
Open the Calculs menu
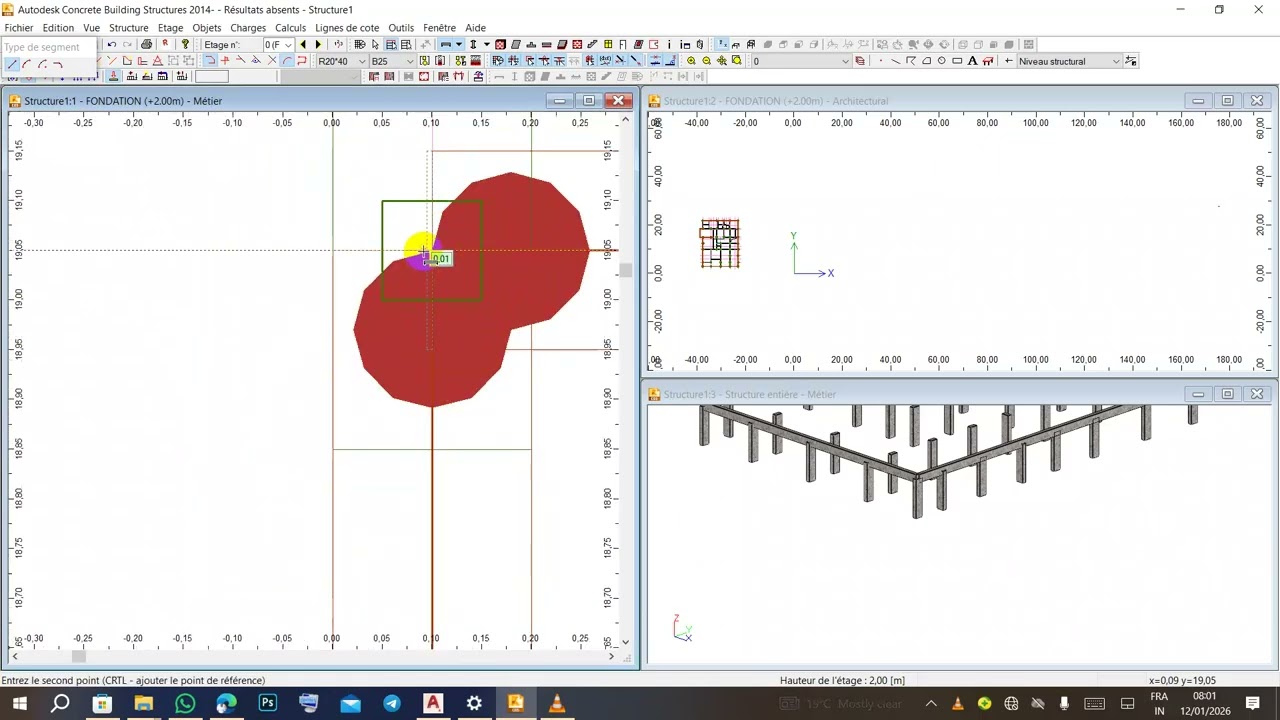(291, 28)
